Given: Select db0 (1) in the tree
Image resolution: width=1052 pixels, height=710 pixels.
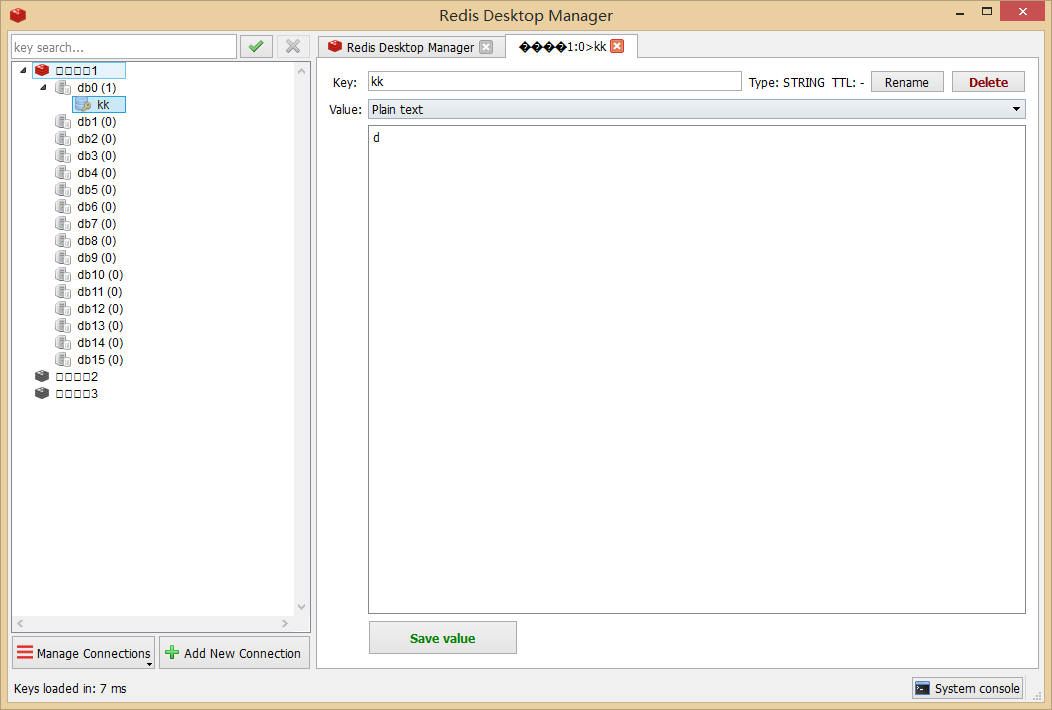Looking at the screenshot, I should pyautogui.click(x=97, y=87).
